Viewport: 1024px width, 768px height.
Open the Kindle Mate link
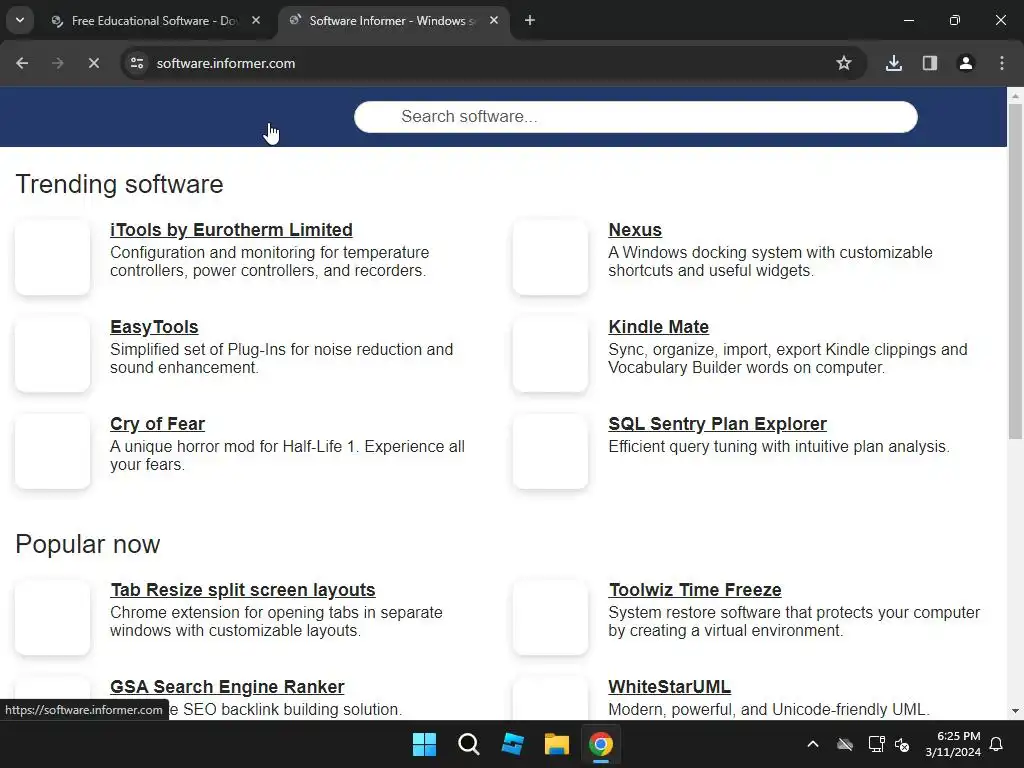click(x=658, y=327)
